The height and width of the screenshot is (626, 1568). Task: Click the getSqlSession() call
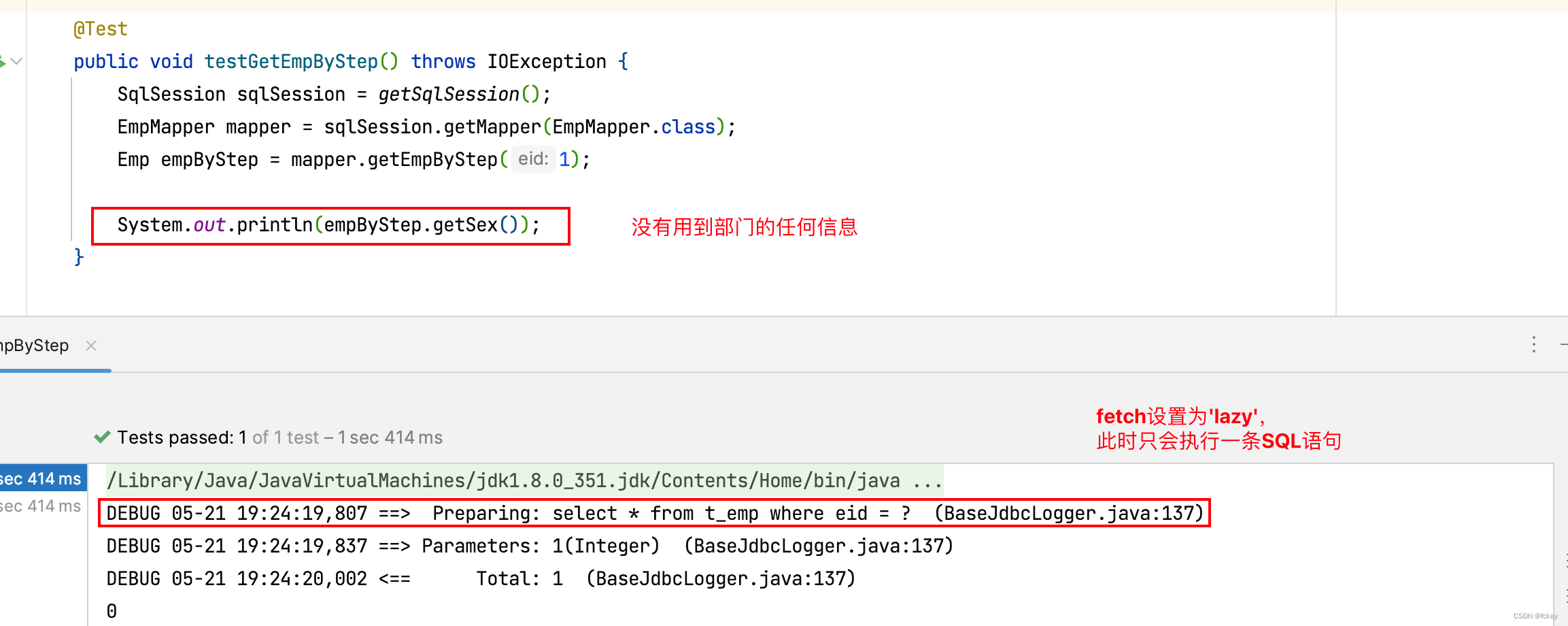click(459, 95)
